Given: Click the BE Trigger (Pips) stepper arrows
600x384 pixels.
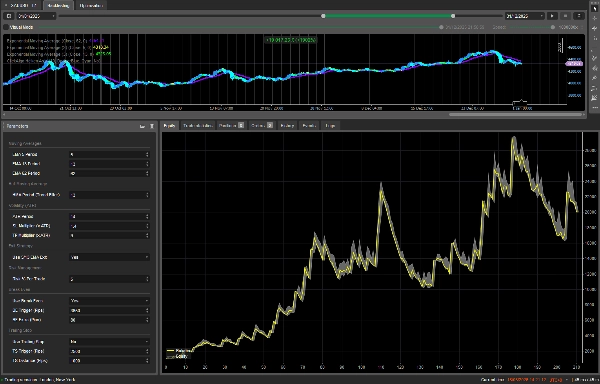Looking at the screenshot, I should click(x=147, y=310).
